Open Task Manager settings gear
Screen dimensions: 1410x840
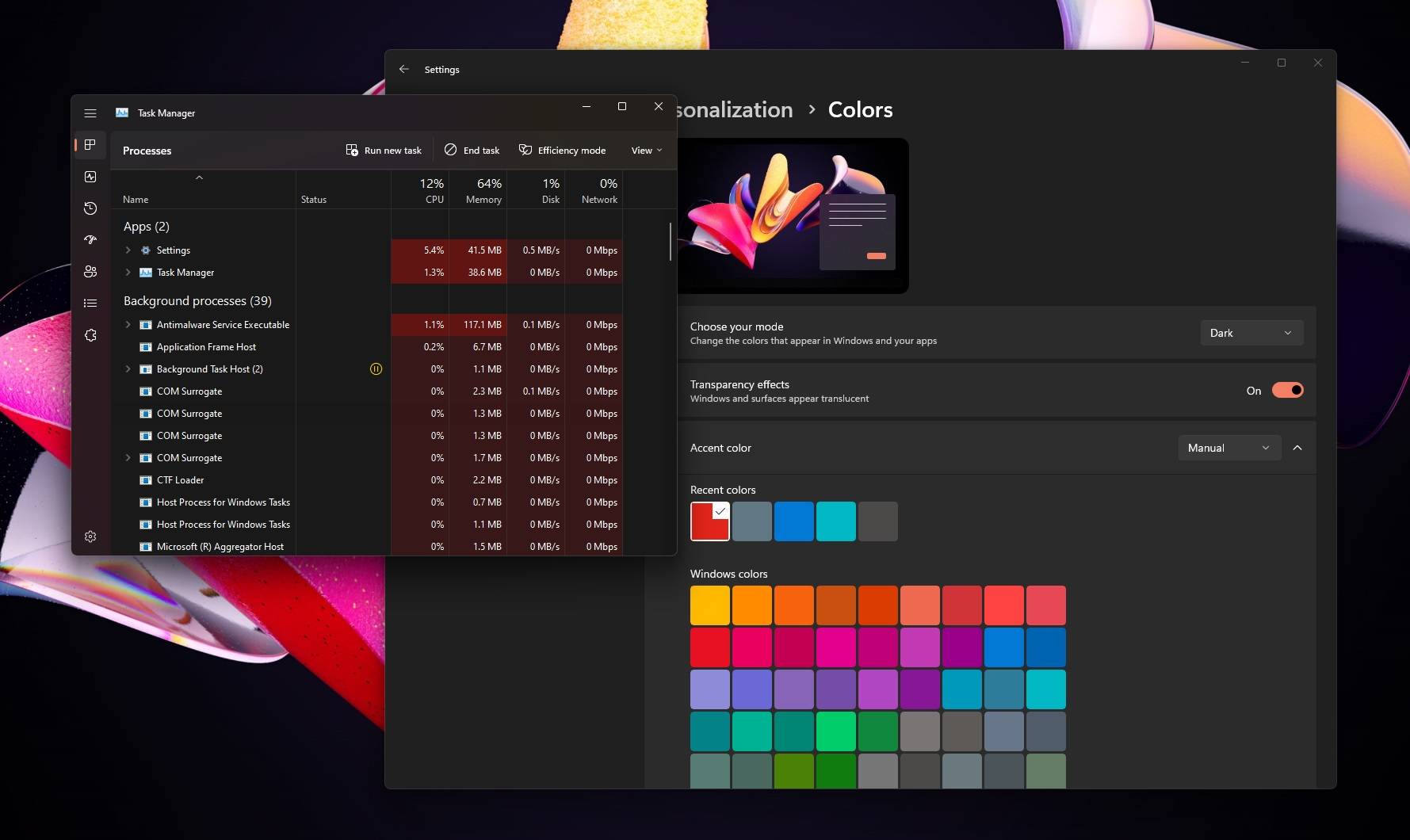[90, 536]
